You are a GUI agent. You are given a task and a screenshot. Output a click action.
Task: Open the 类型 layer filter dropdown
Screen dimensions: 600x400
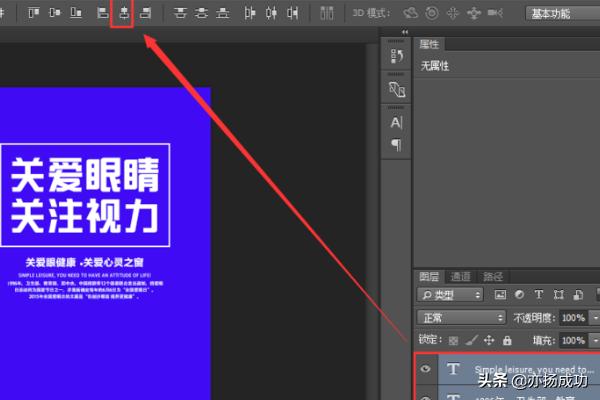[450, 295]
